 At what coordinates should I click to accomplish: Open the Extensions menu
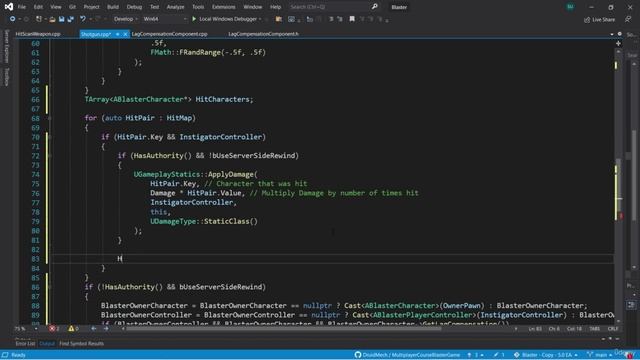[x=223, y=7]
